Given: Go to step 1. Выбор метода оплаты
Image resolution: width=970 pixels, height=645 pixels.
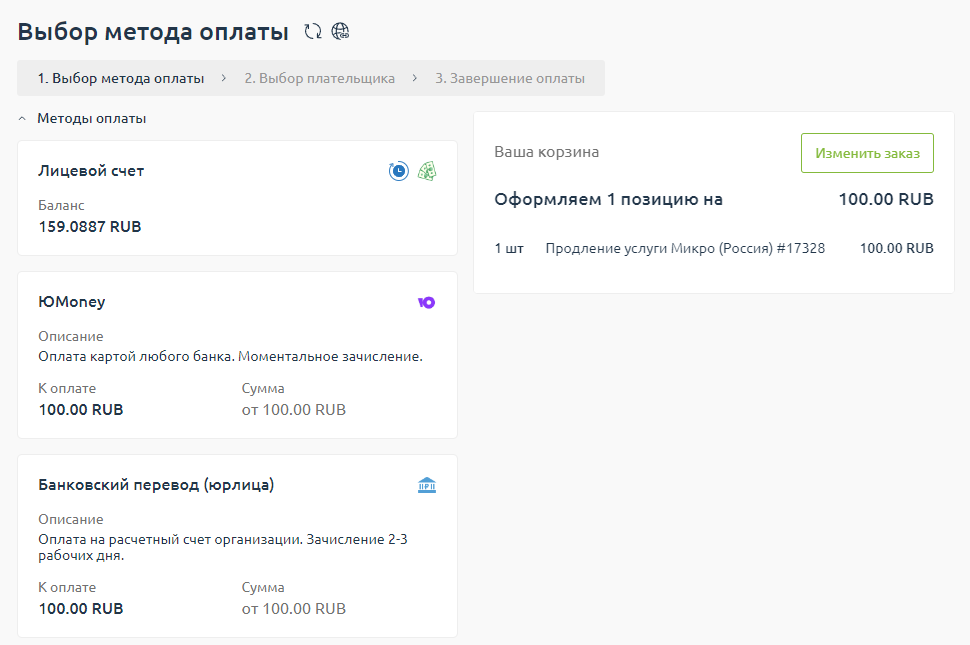Looking at the screenshot, I should click(120, 78).
